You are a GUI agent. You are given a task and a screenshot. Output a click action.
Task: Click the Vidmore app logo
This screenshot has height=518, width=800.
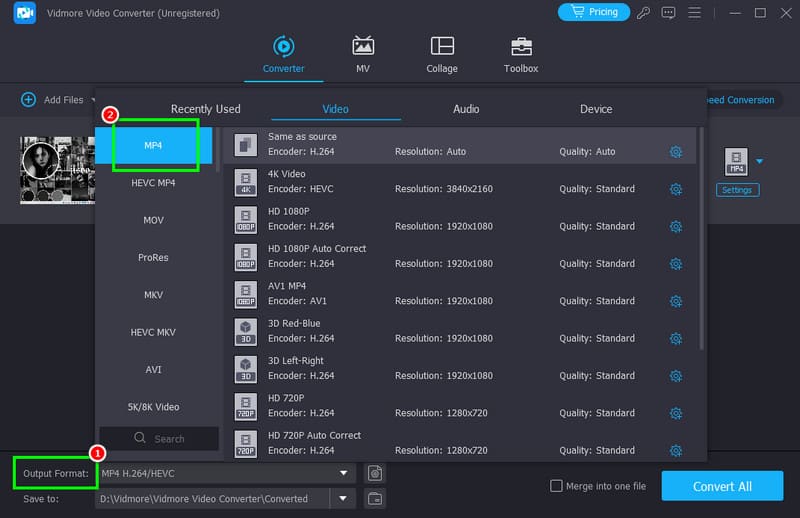click(24, 13)
